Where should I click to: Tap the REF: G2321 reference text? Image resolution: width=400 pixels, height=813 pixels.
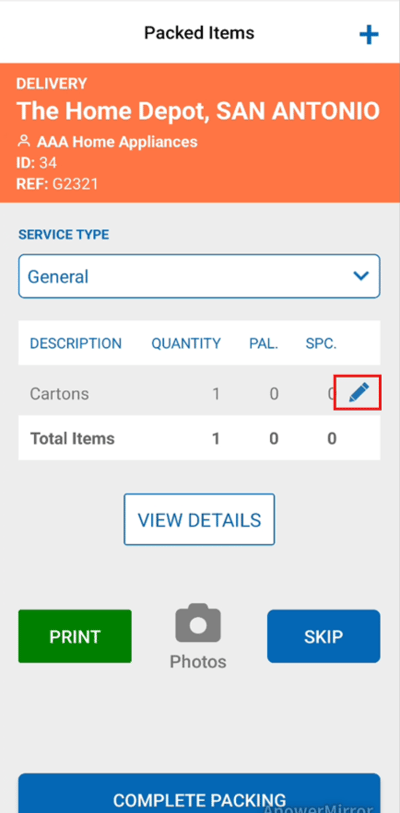[x=58, y=184]
